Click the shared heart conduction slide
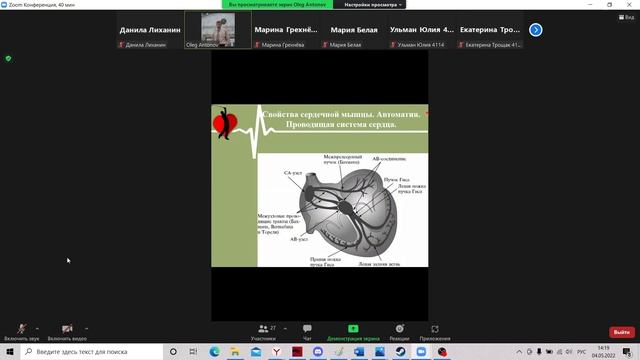Screen dimensions: 640x360 320,186
